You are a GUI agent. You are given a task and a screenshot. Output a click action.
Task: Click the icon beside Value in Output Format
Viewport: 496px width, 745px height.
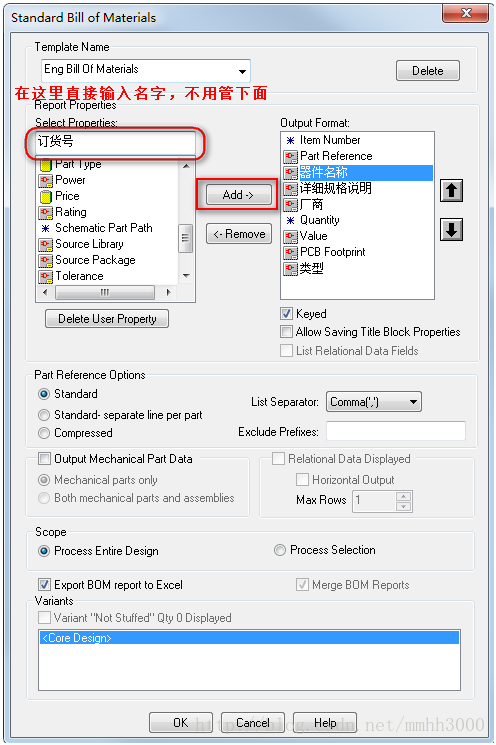tap(290, 236)
